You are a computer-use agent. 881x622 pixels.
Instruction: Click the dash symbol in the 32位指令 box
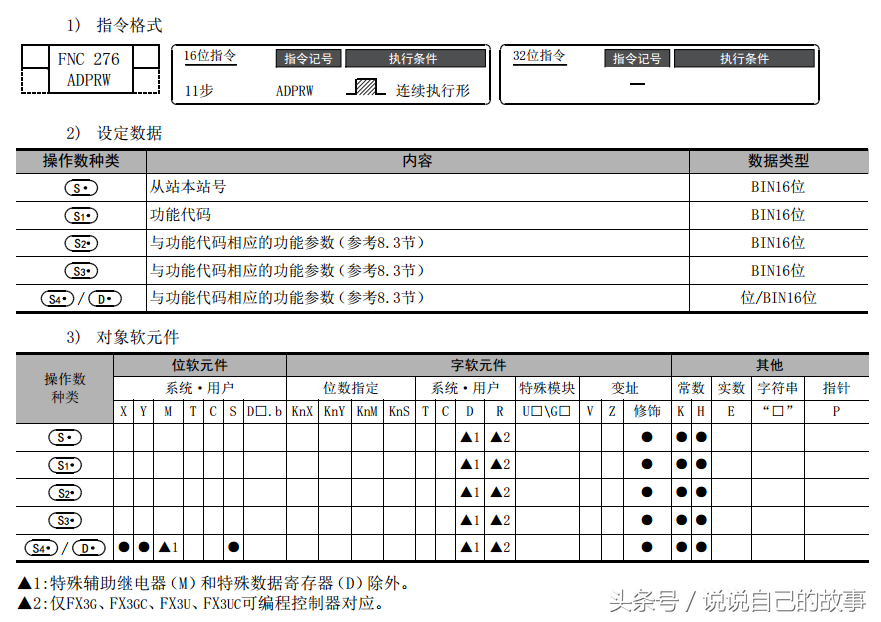(x=637, y=84)
